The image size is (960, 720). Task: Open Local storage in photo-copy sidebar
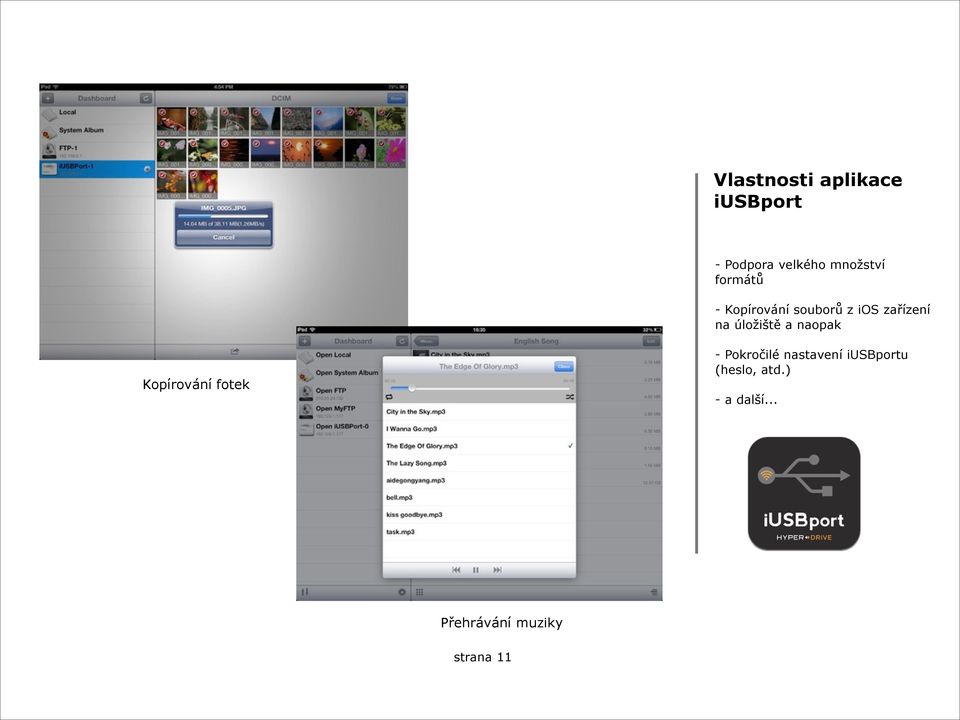click(97, 114)
